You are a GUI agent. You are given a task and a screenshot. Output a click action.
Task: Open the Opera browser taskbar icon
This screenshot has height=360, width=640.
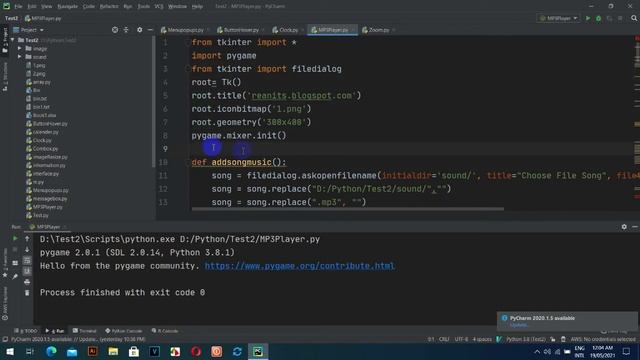[196, 351]
